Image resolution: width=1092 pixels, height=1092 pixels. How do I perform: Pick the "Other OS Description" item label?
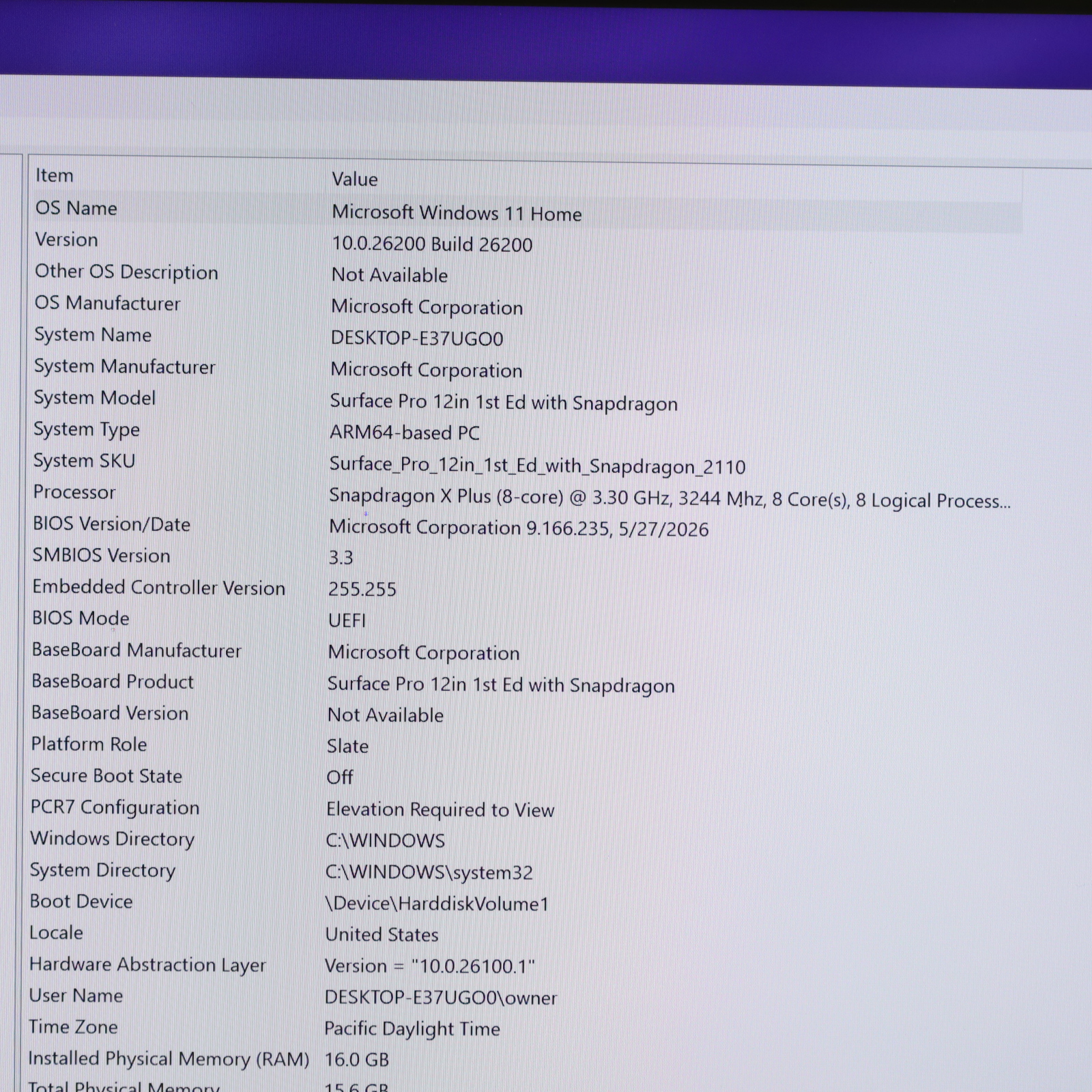[126, 272]
